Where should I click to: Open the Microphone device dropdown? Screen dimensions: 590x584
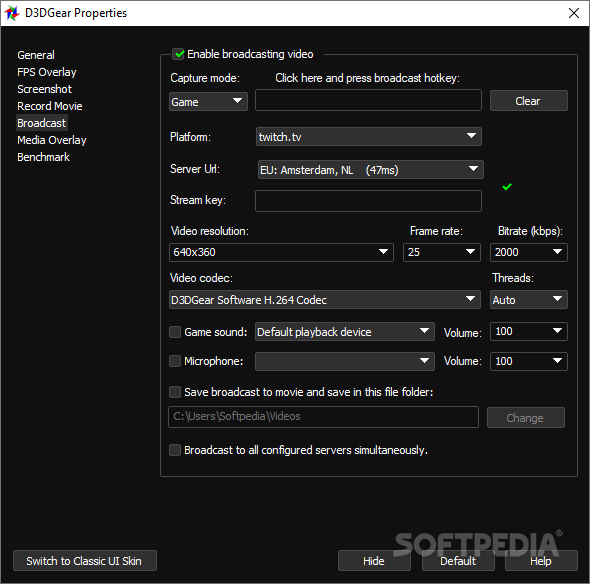coord(345,361)
